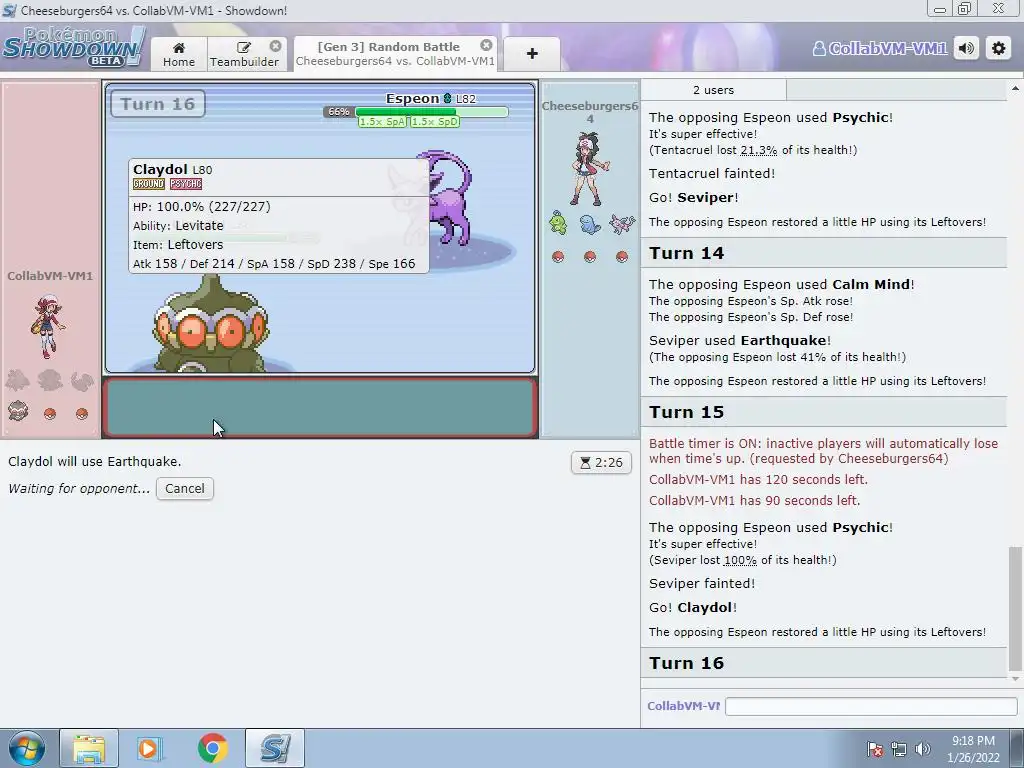Click the chat message input field
Screen dimensions: 1024x768
click(871, 706)
